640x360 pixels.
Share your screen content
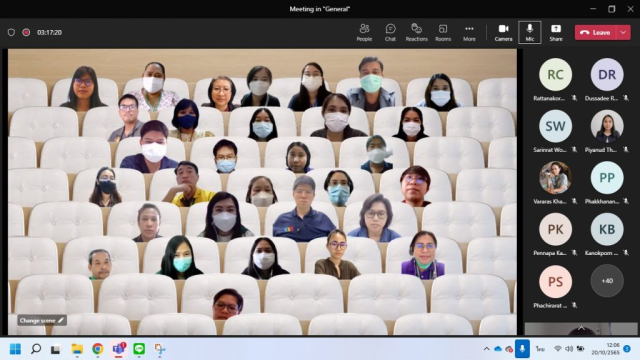click(x=556, y=33)
